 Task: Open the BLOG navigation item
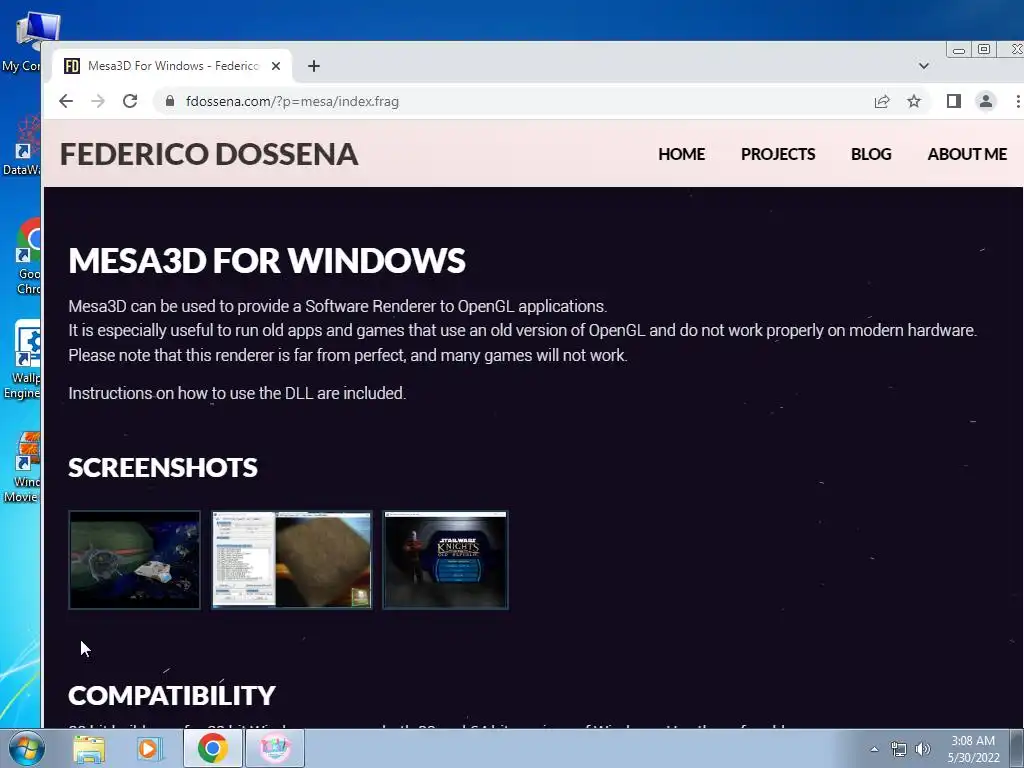tap(871, 154)
